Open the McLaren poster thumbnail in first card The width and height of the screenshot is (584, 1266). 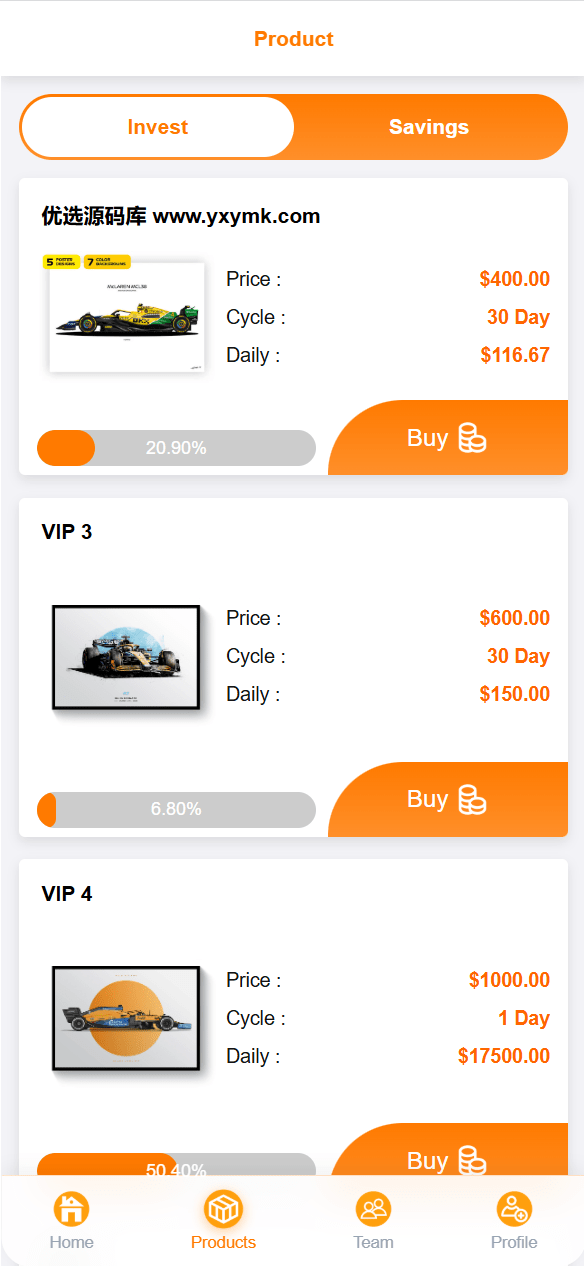(x=125, y=314)
